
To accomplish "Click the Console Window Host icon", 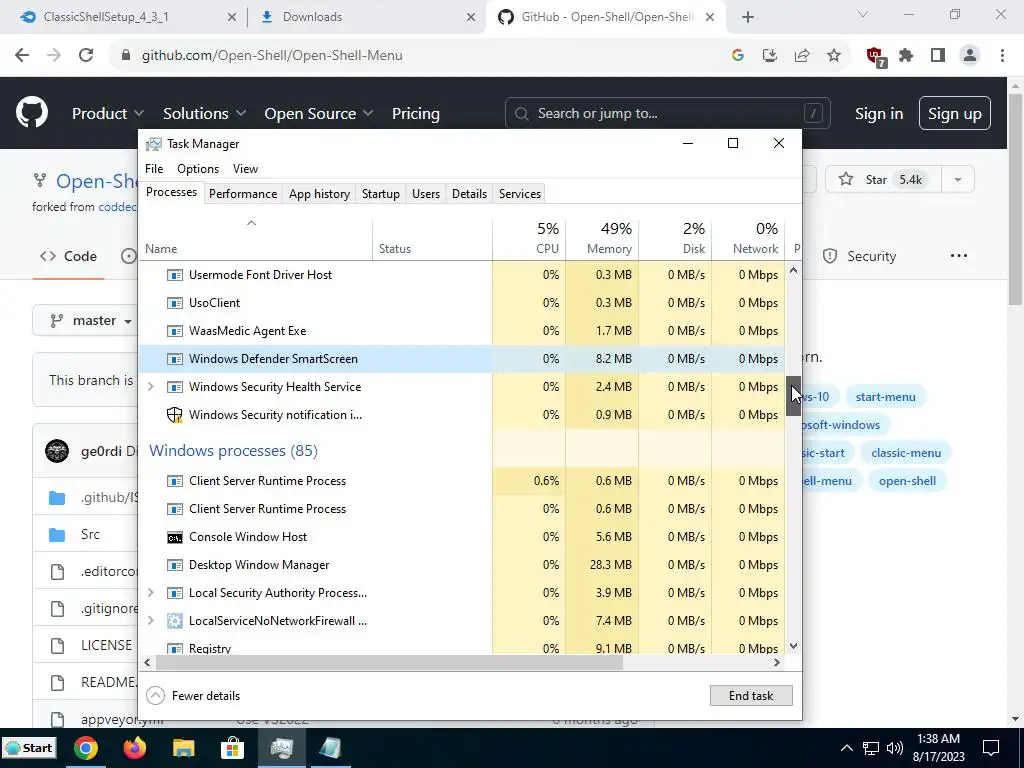I will pyautogui.click(x=174, y=537).
